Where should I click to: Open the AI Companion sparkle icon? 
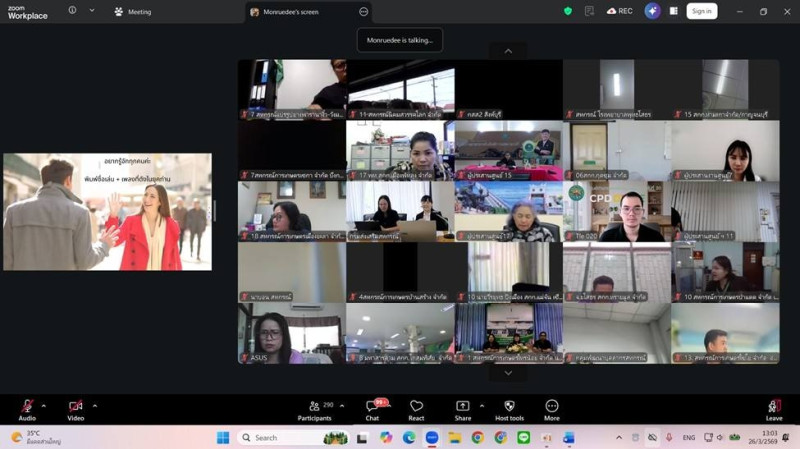[x=652, y=11]
